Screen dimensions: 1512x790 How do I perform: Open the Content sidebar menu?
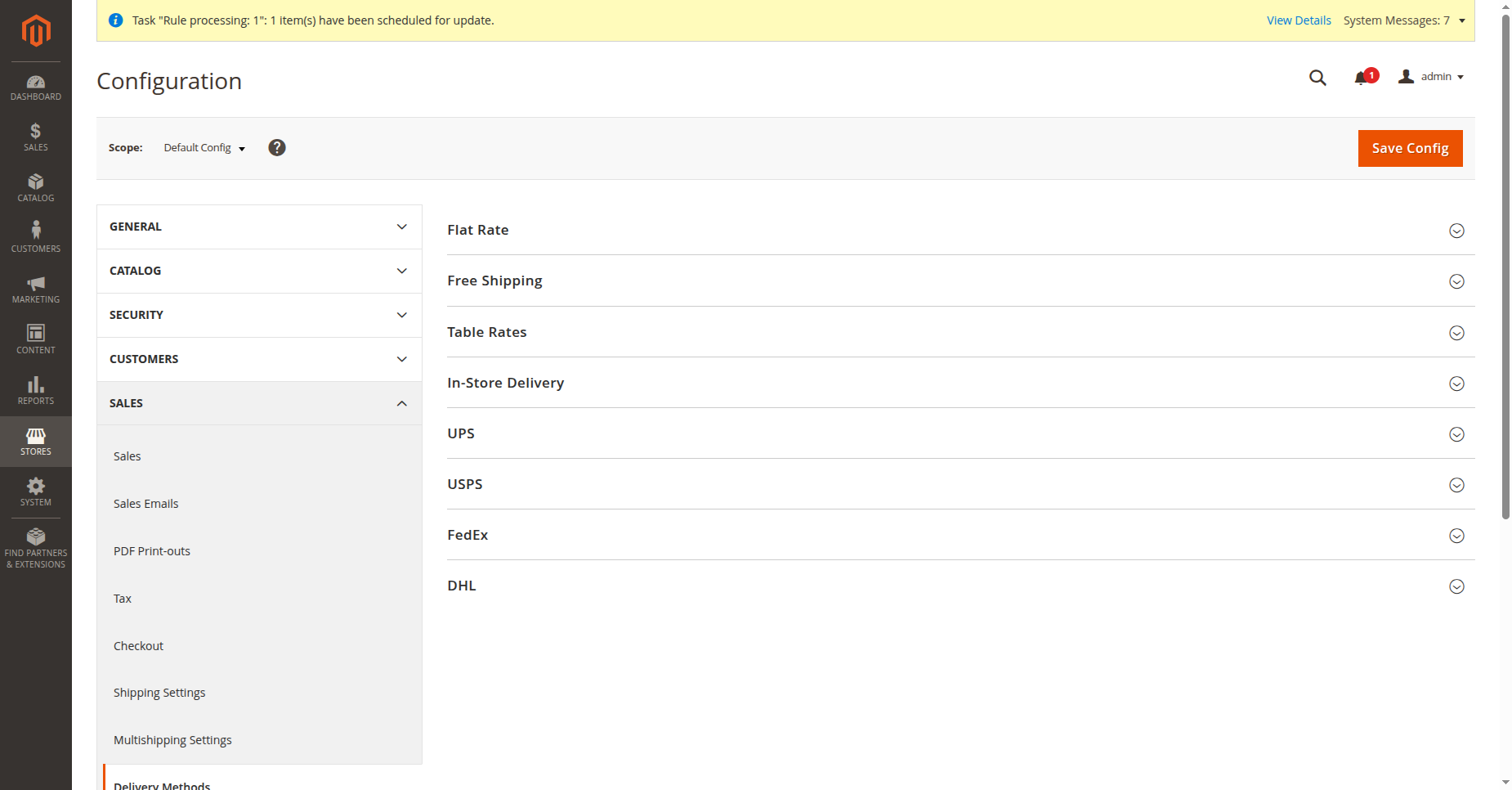36,340
